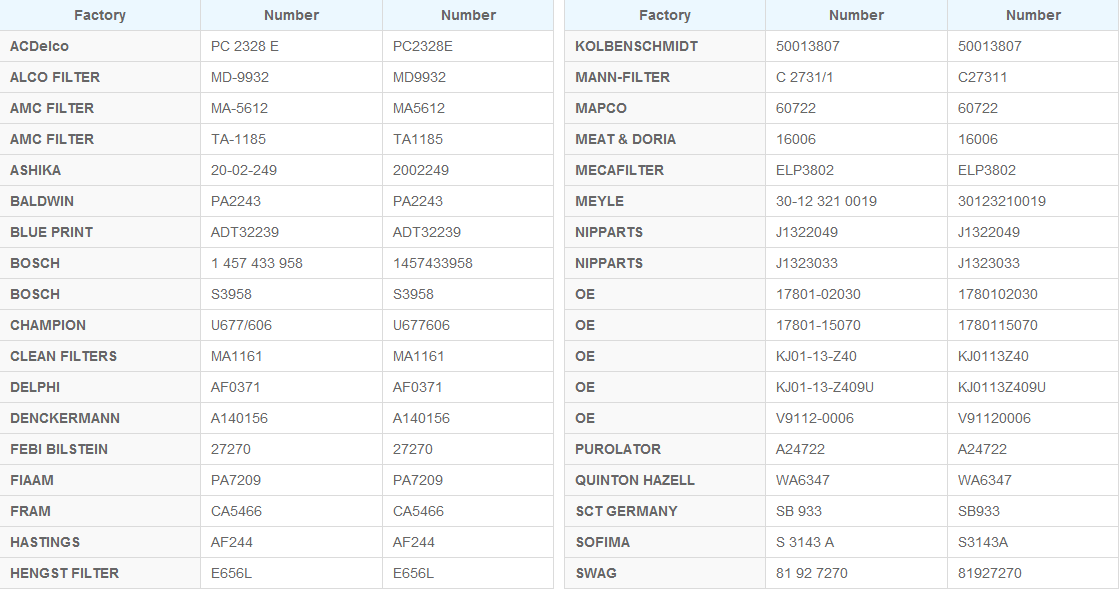The height and width of the screenshot is (589, 1120).
Task: Select the ACDelco factory cell
Action: pos(100,46)
